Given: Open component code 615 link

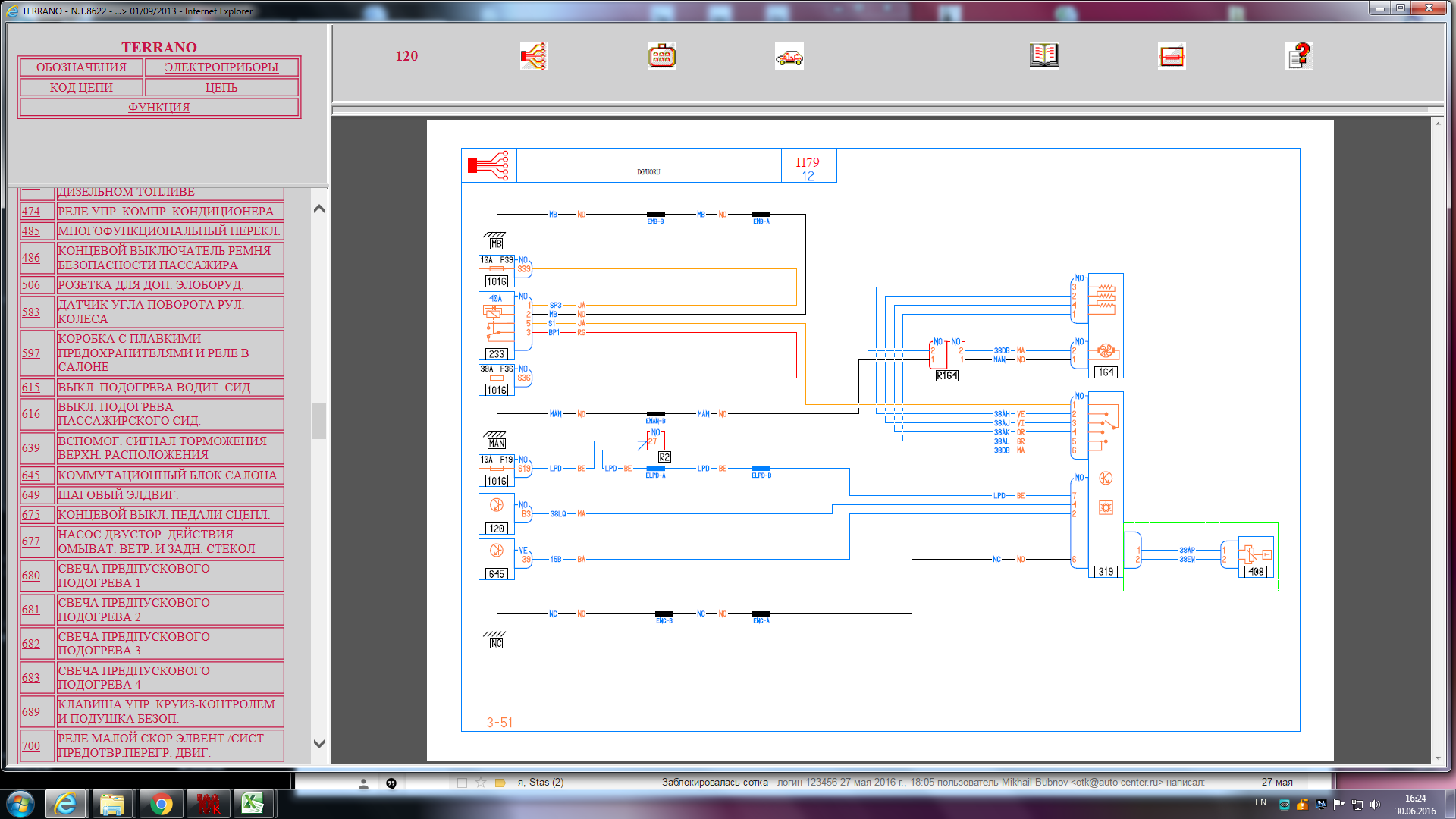Looking at the screenshot, I should click(x=31, y=388).
